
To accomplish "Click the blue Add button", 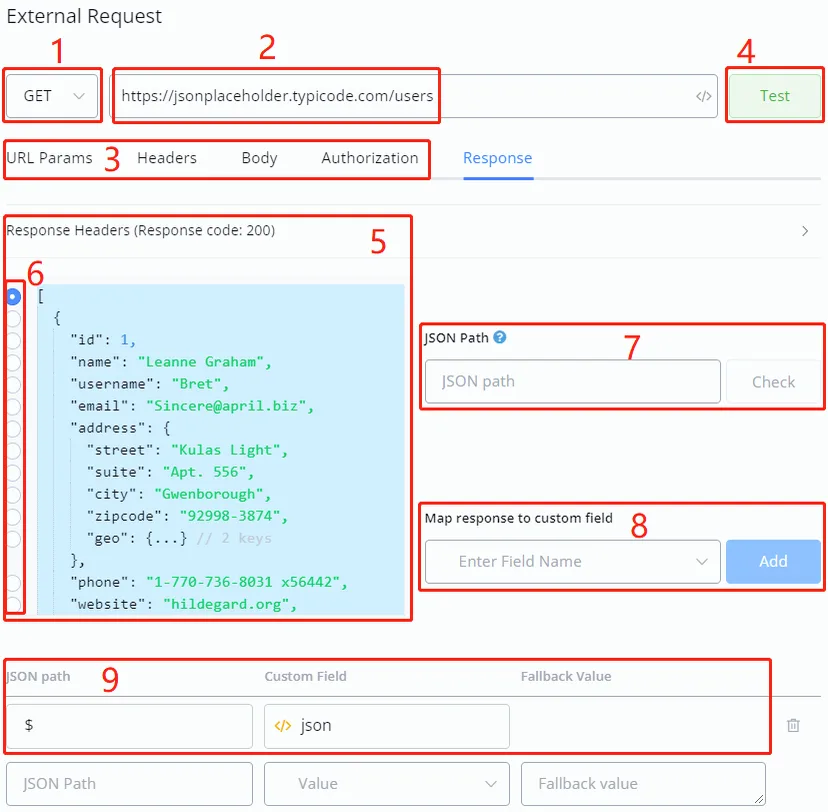I will 773,562.
